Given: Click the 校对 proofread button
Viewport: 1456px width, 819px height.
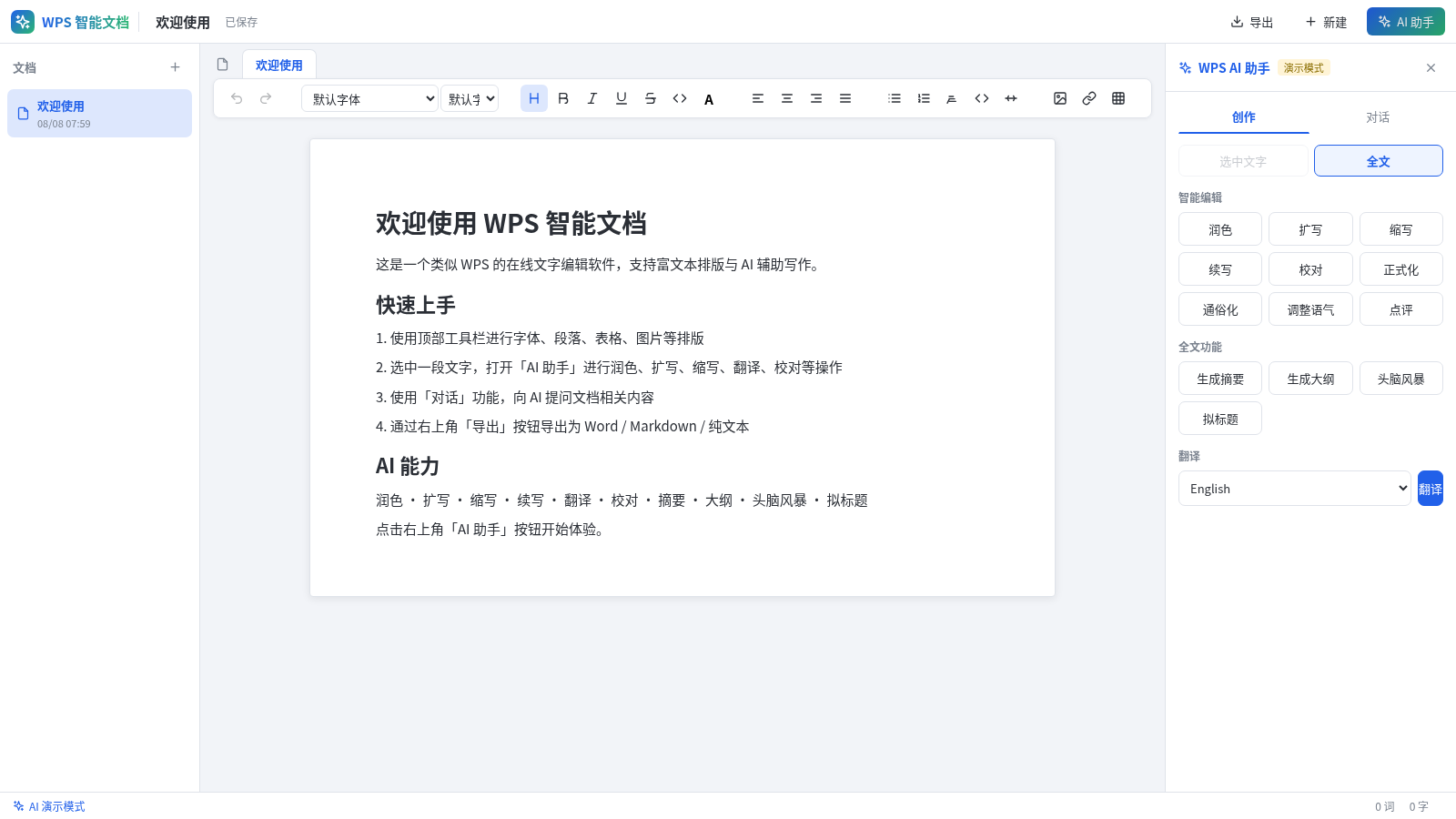Looking at the screenshot, I should click(1310, 269).
